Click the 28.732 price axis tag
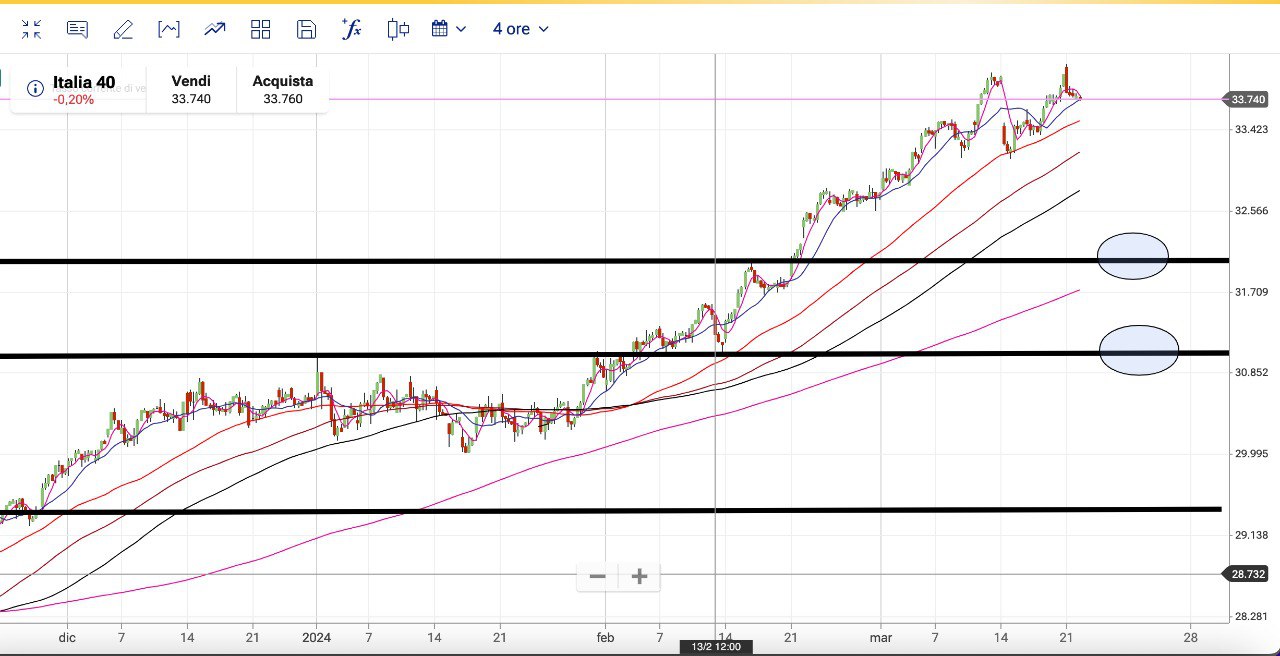Viewport: 1280px width, 656px height. (x=1246, y=574)
